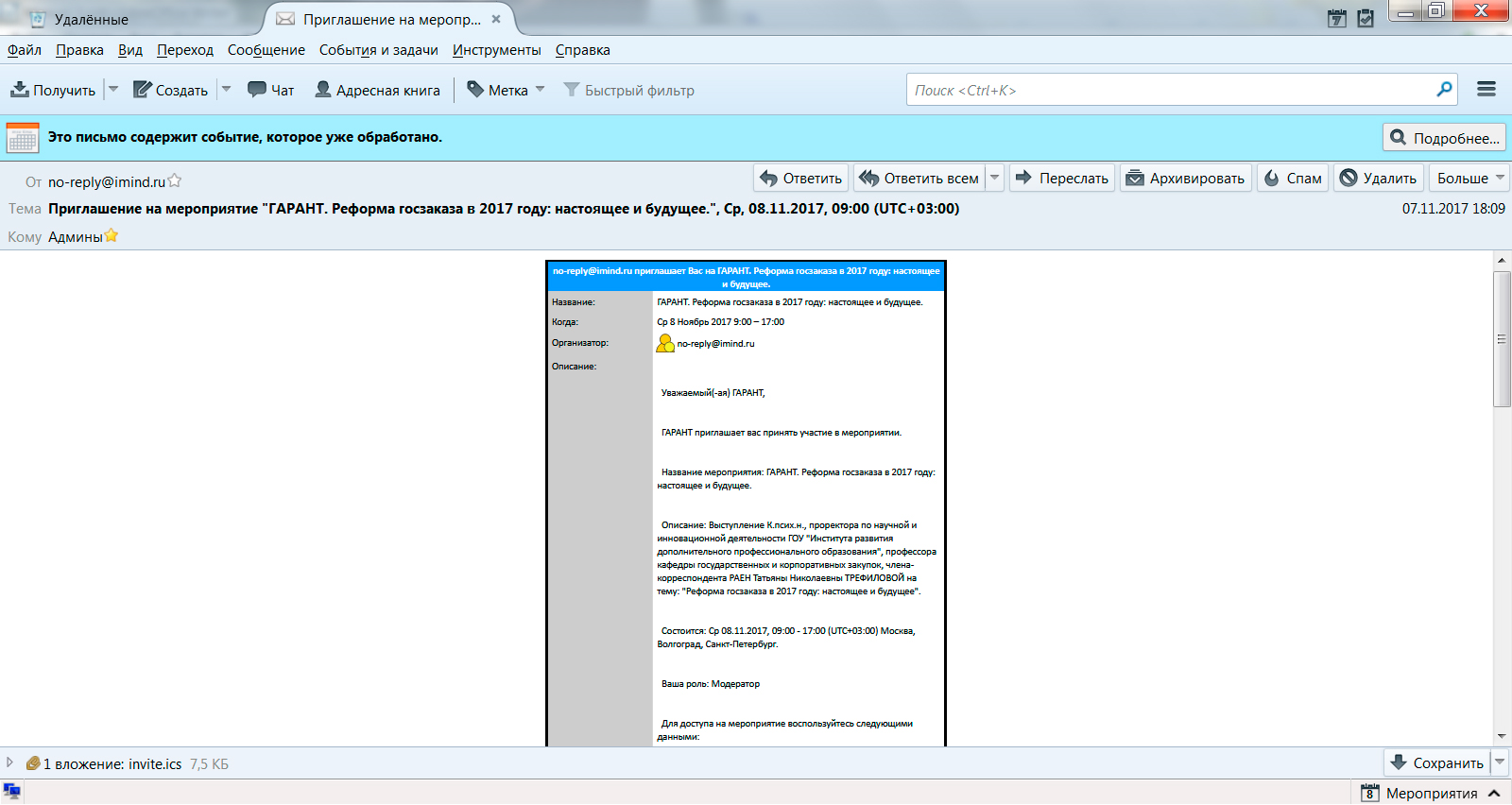The width and height of the screenshot is (1512, 805).
Task: Click the Ваша роль: Модератор line
Action: [711, 683]
